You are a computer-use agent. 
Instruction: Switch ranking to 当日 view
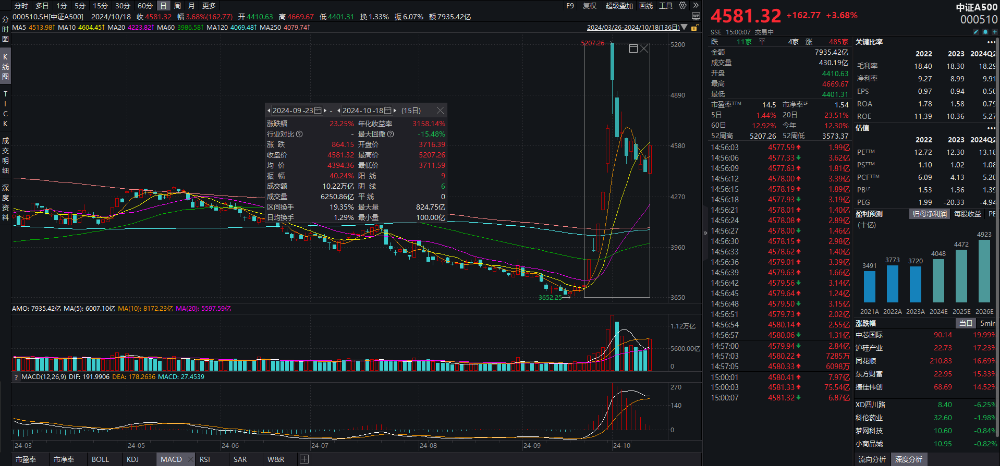[963, 323]
